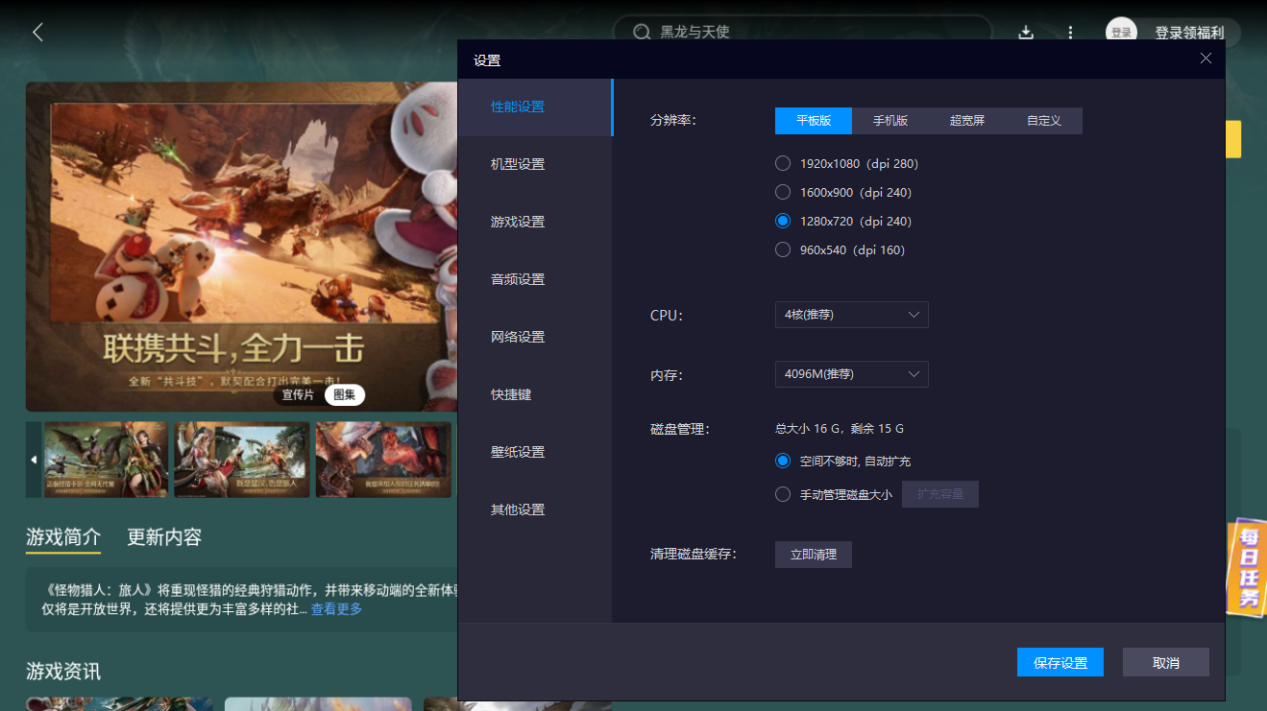
Task: Expand the memory size dropdown
Action: click(x=851, y=374)
